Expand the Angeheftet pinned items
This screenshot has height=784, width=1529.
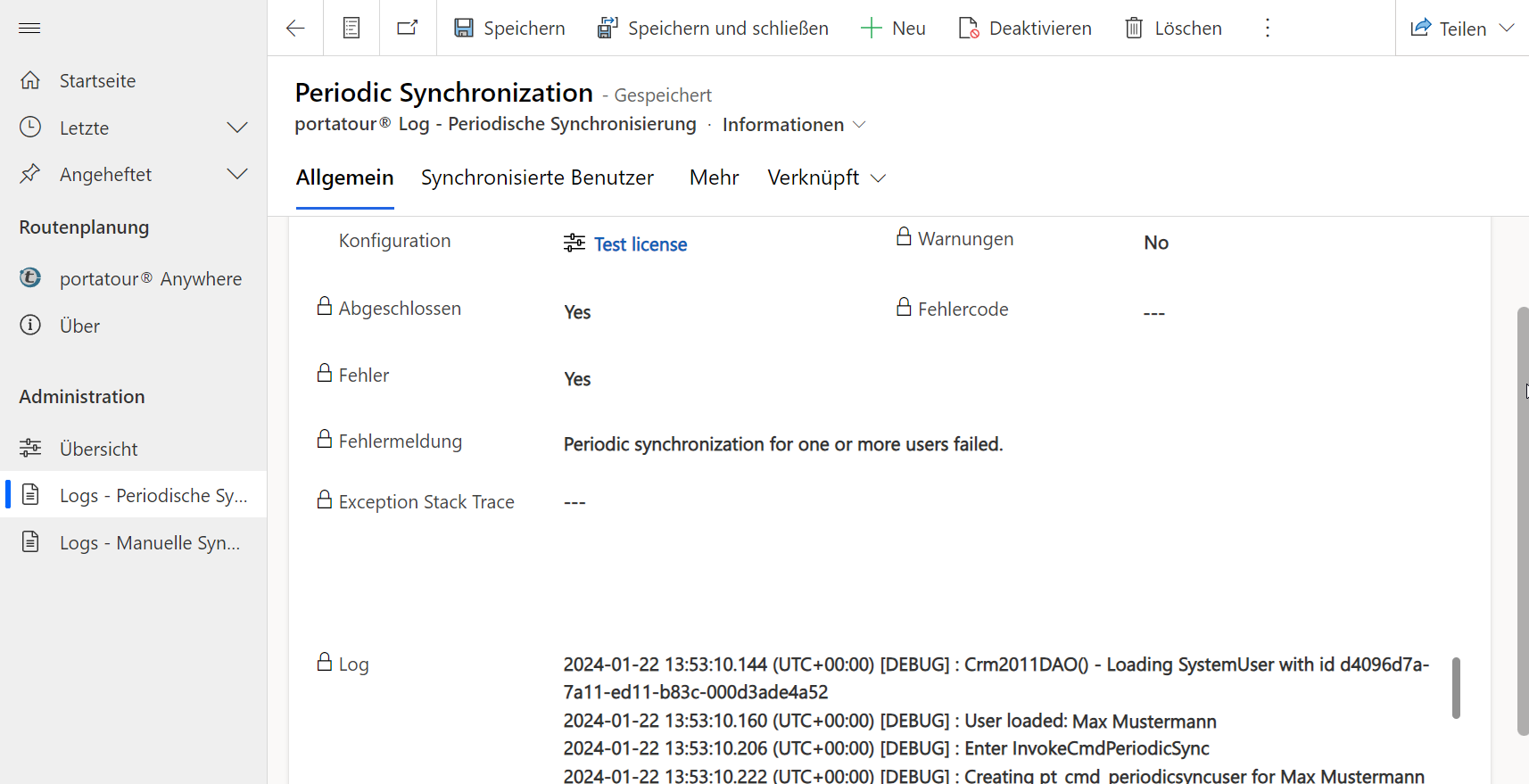pyautogui.click(x=237, y=174)
